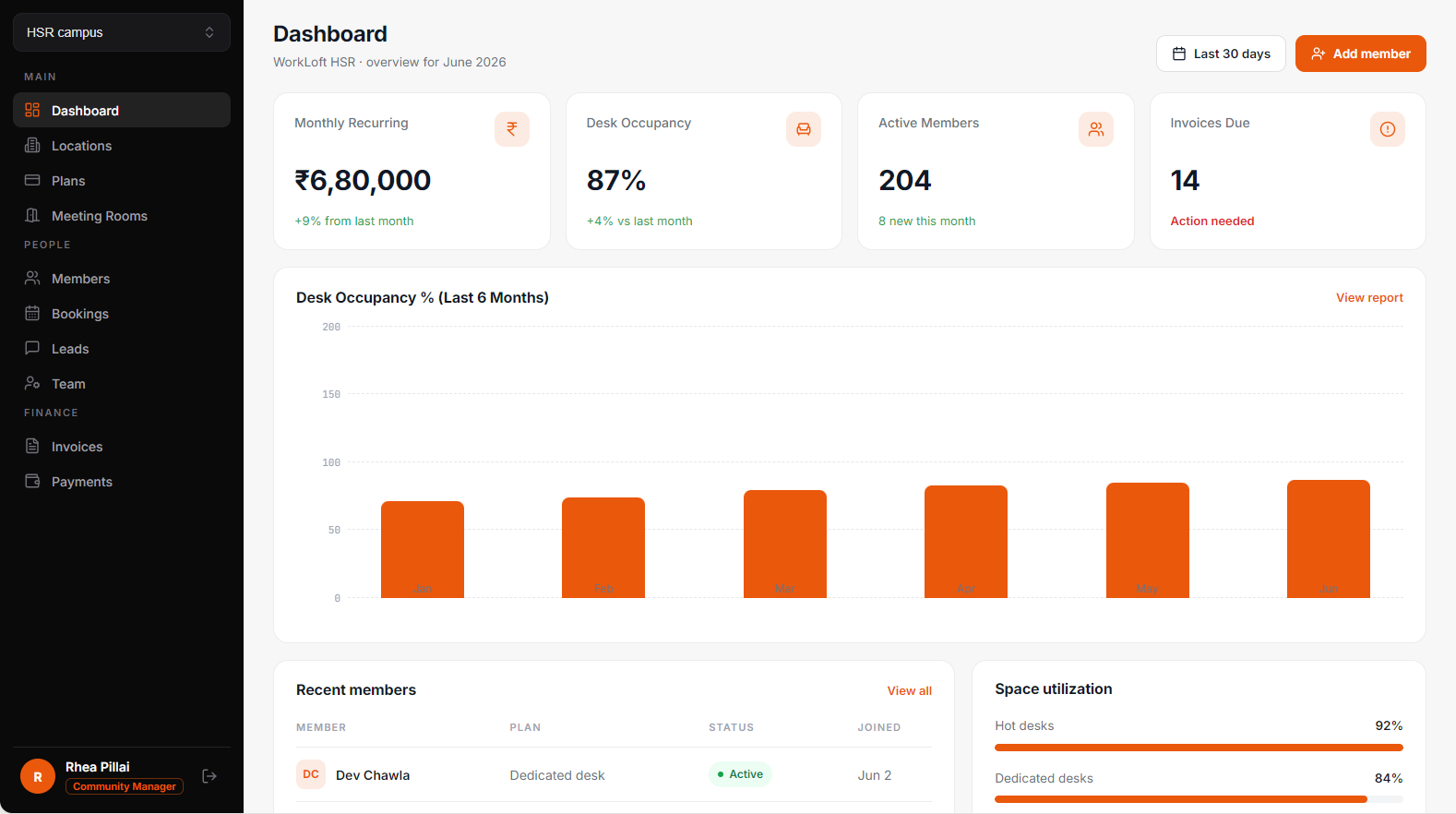Click the Leads chat bubble icon
Image resolution: width=1456 pixels, height=814 pixels.
coord(32,348)
